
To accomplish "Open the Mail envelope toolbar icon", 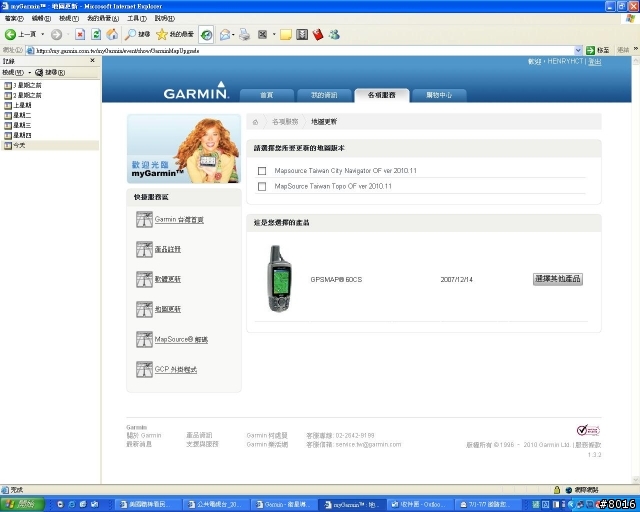I will [224, 35].
